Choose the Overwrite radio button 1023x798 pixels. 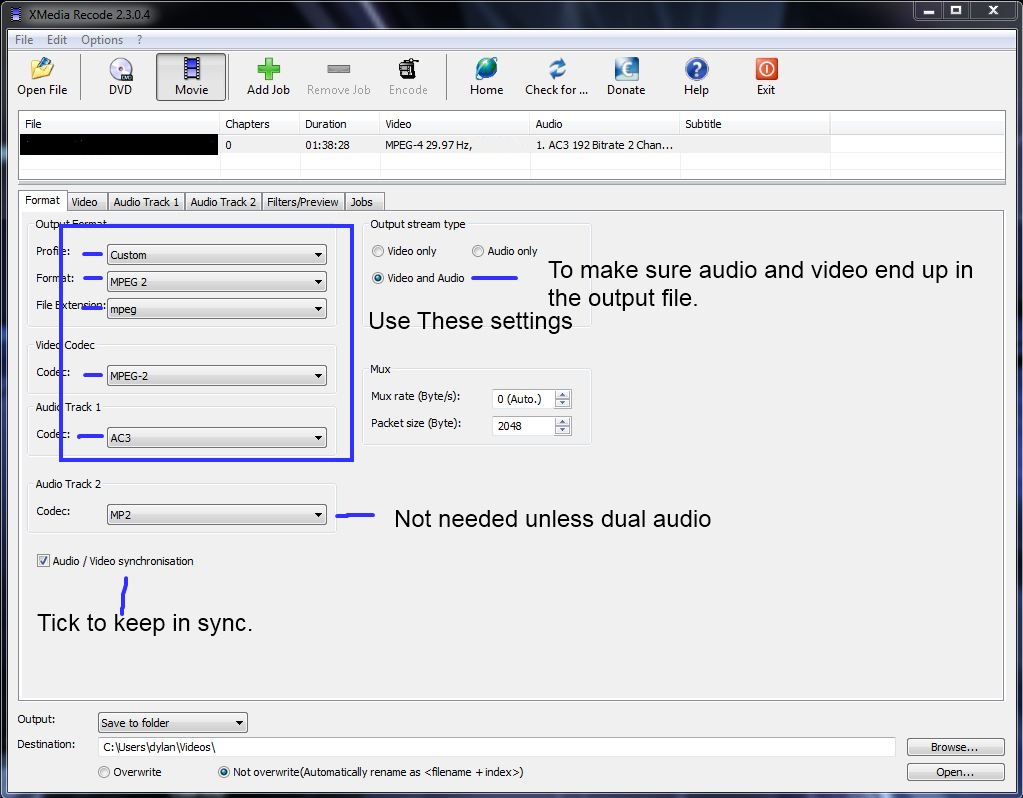104,772
